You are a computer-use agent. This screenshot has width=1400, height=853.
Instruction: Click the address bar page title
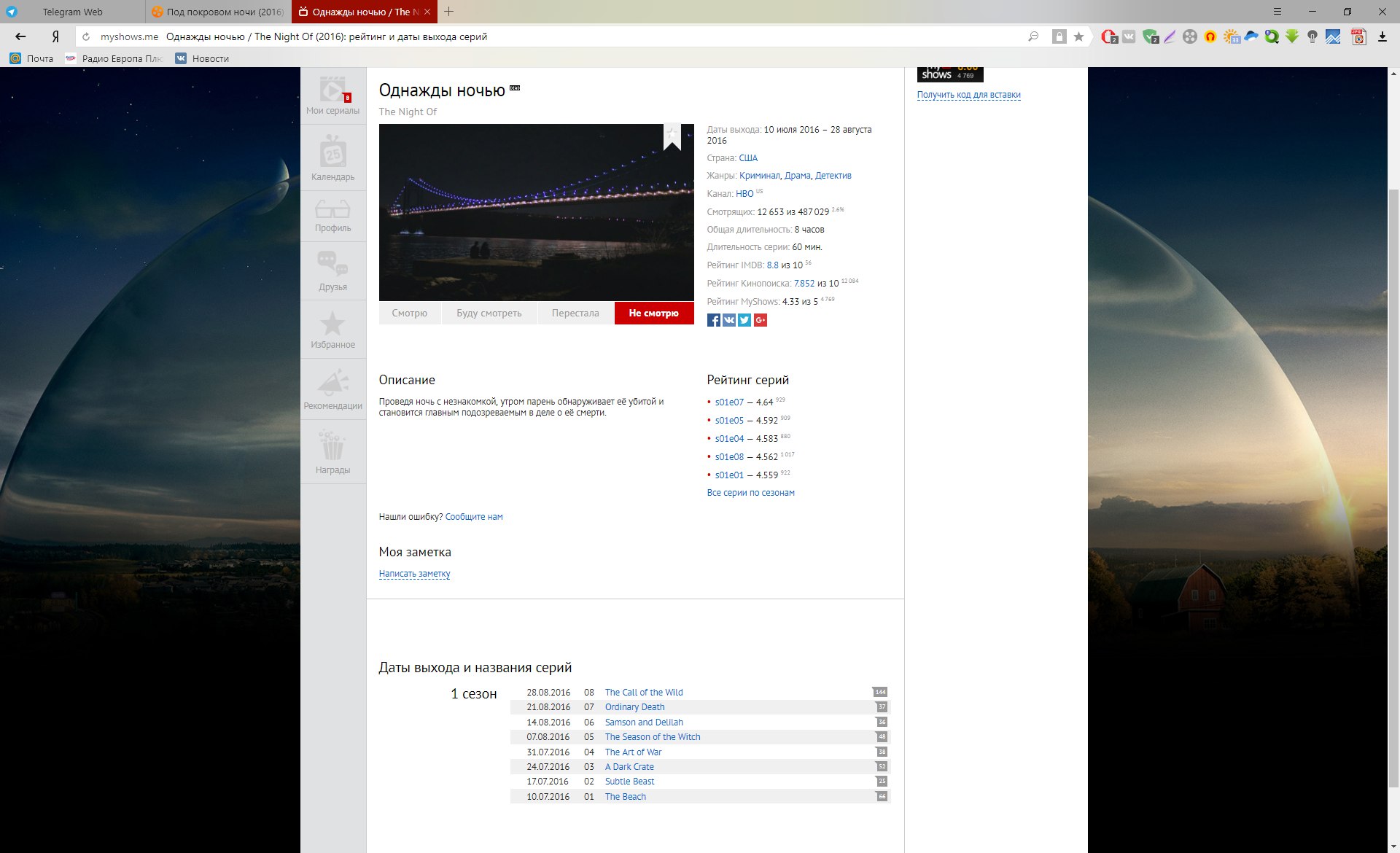(327, 36)
